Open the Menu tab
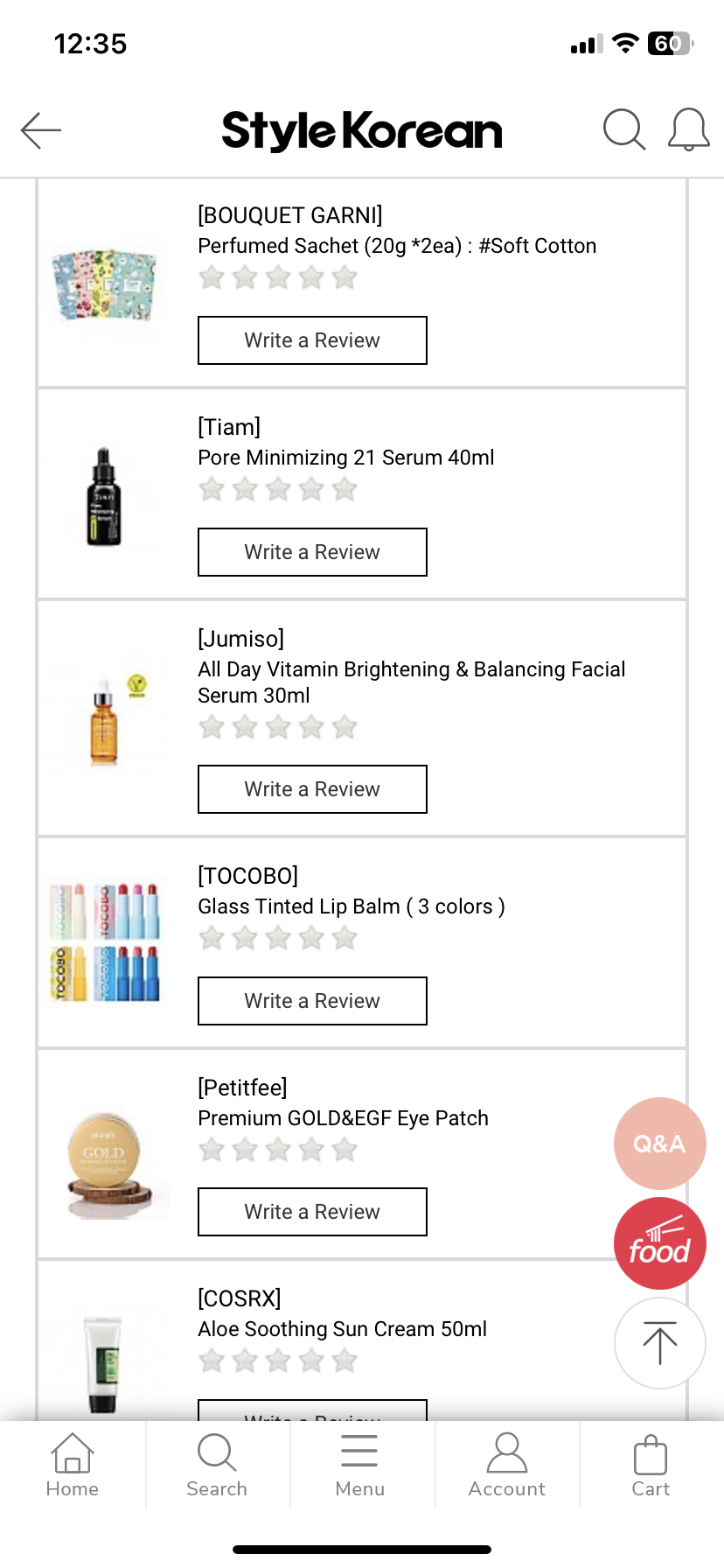The height and width of the screenshot is (1568, 724). click(x=360, y=1466)
